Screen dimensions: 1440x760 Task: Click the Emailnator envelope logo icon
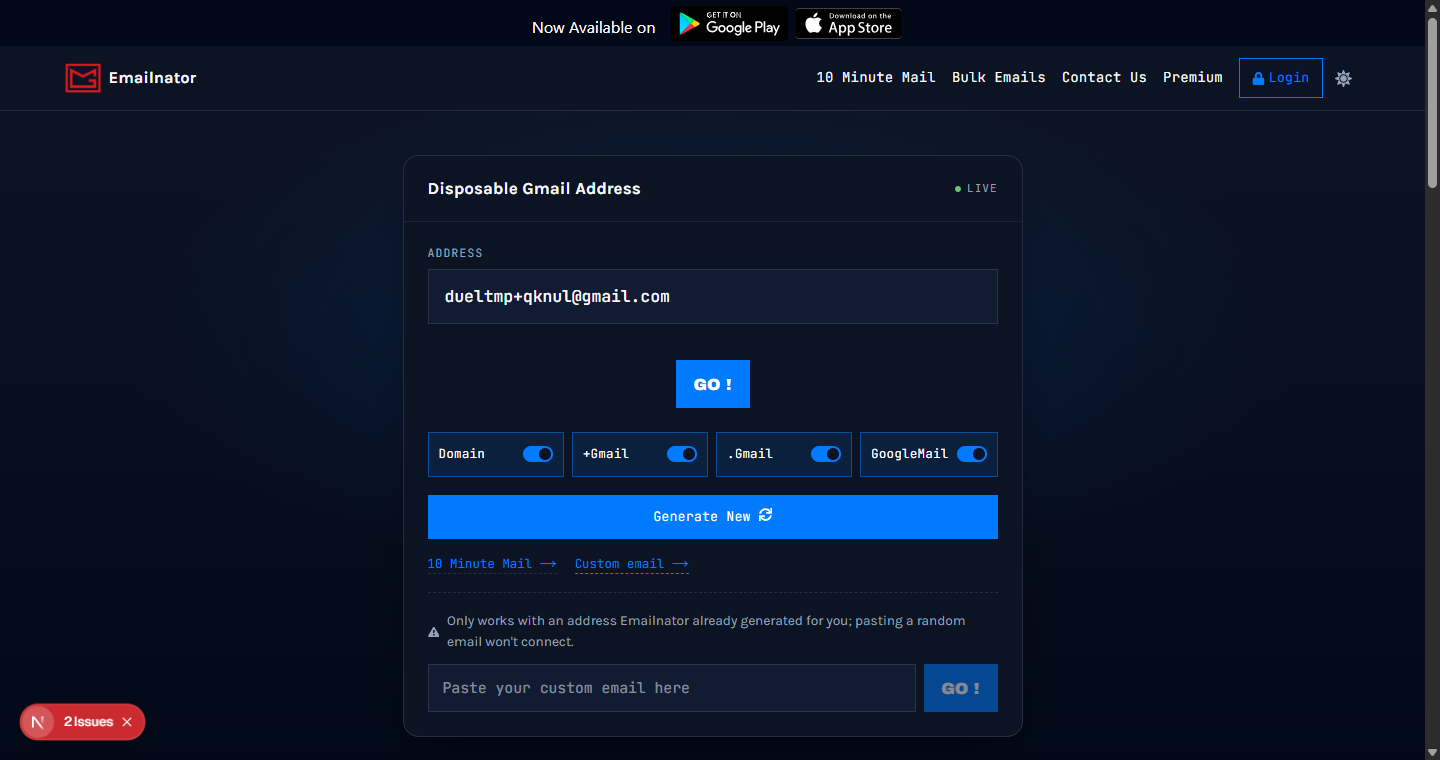tap(83, 78)
